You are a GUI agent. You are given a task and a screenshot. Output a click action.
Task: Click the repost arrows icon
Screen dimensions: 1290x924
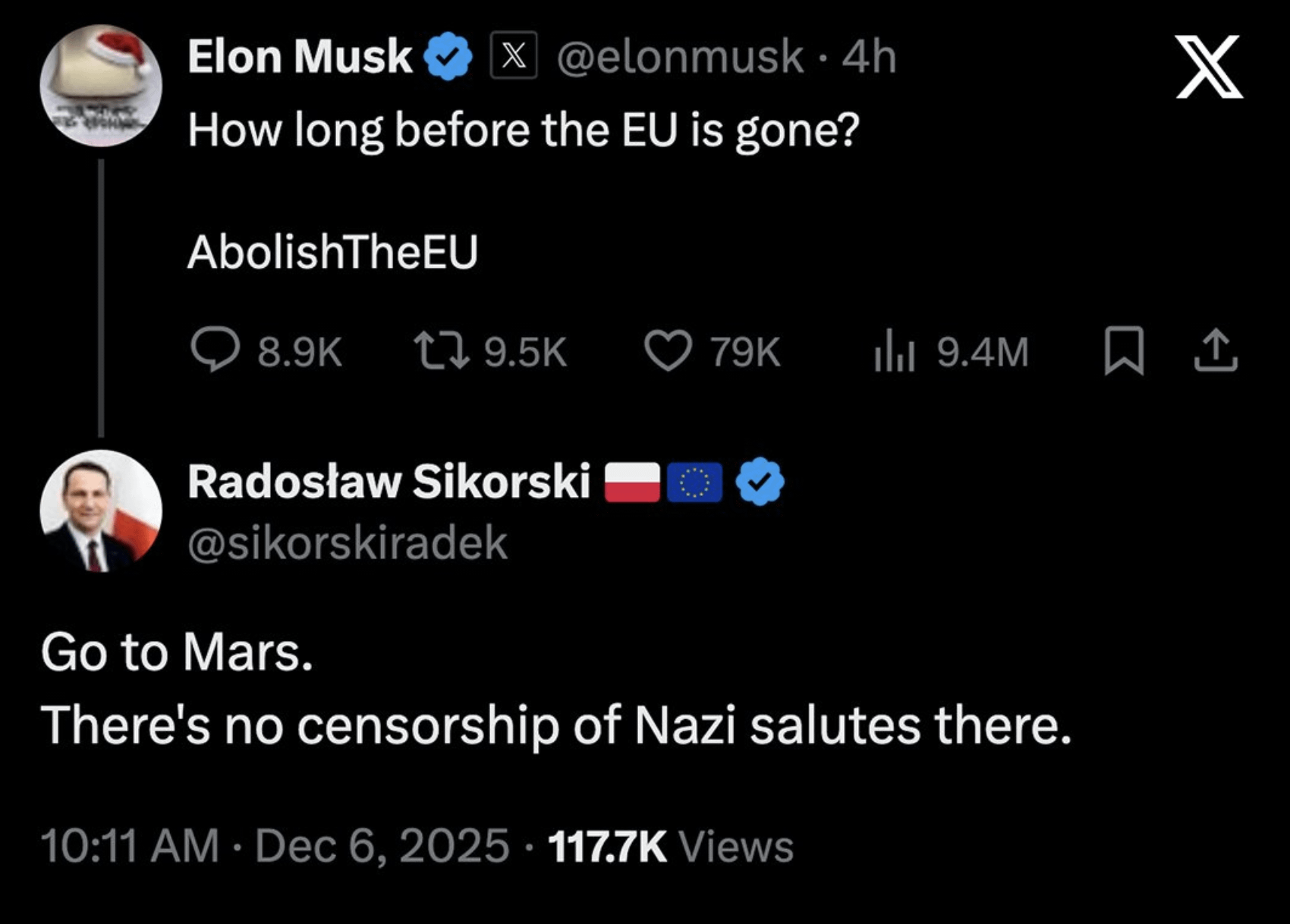[x=440, y=351]
